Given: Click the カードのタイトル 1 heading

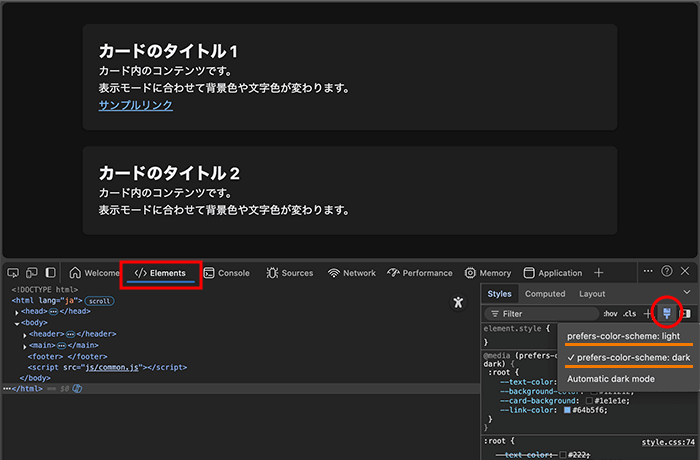Looking at the screenshot, I should [168, 51].
